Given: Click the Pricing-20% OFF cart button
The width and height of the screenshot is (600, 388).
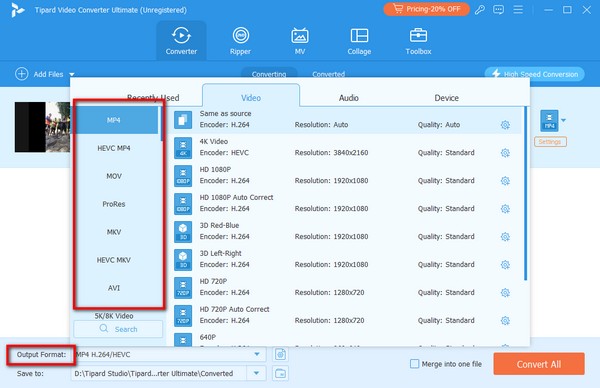Looking at the screenshot, I should click(426, 9).
